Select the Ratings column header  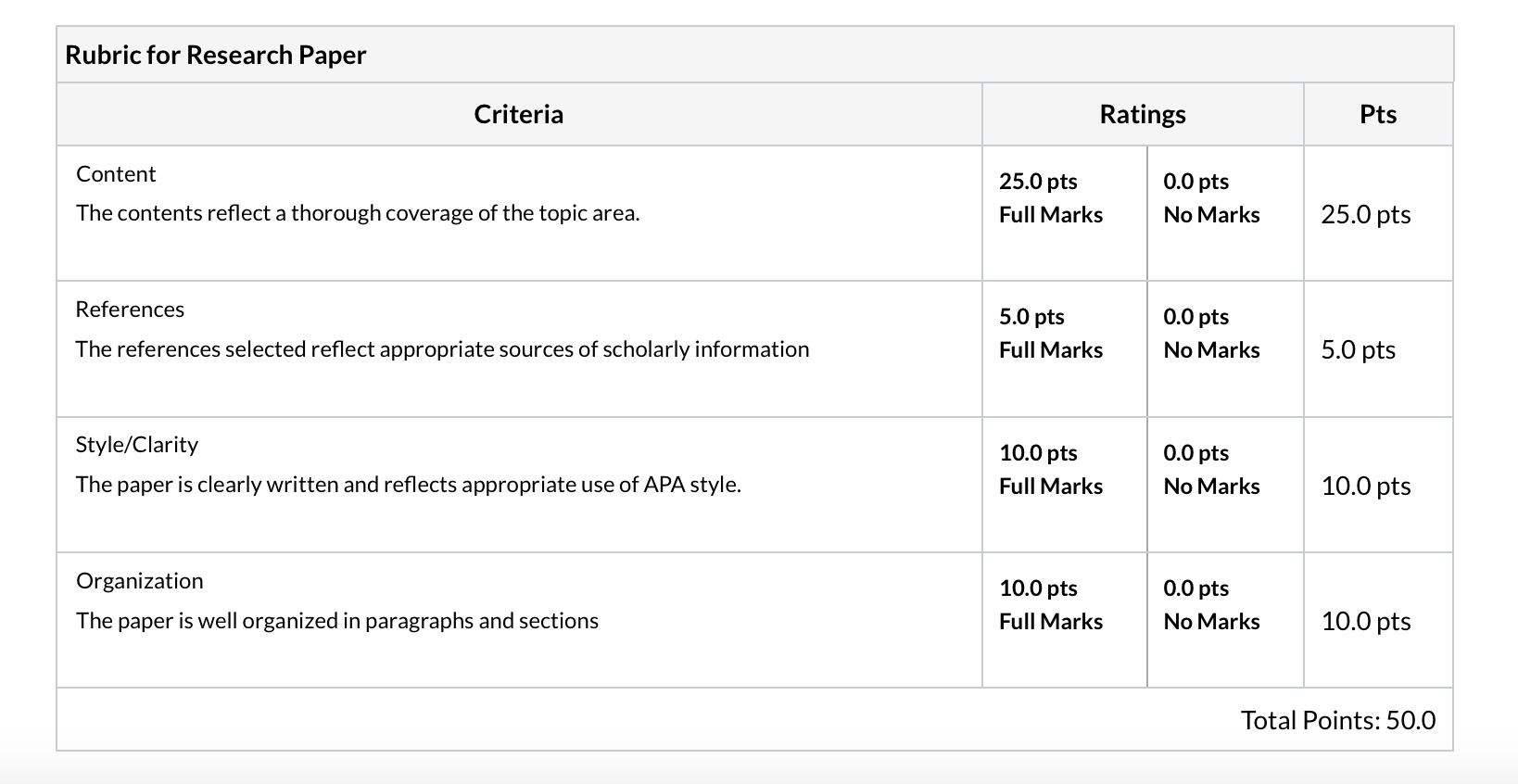(1143, 114)
